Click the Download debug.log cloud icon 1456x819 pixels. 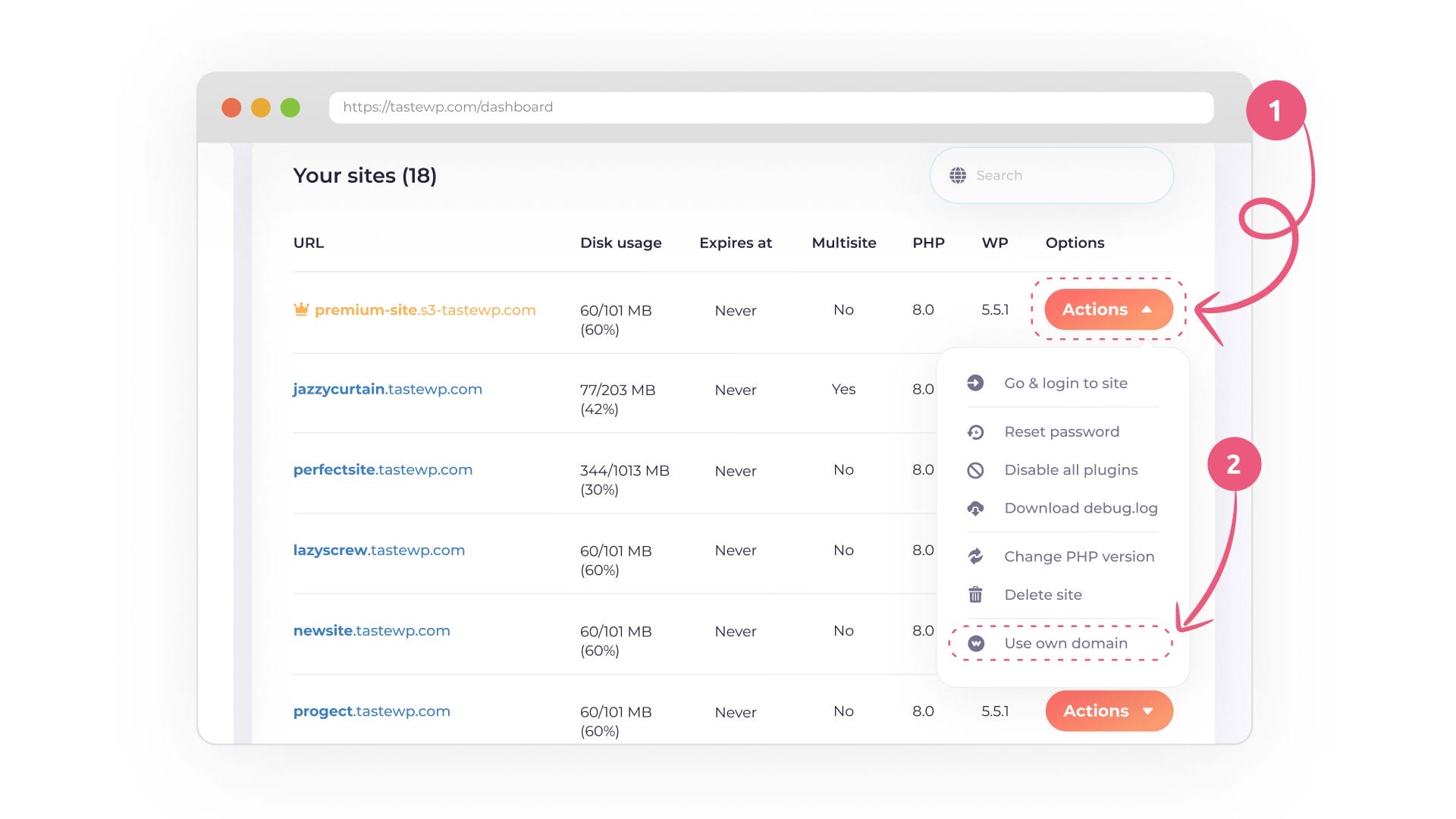tap(975, 508)
